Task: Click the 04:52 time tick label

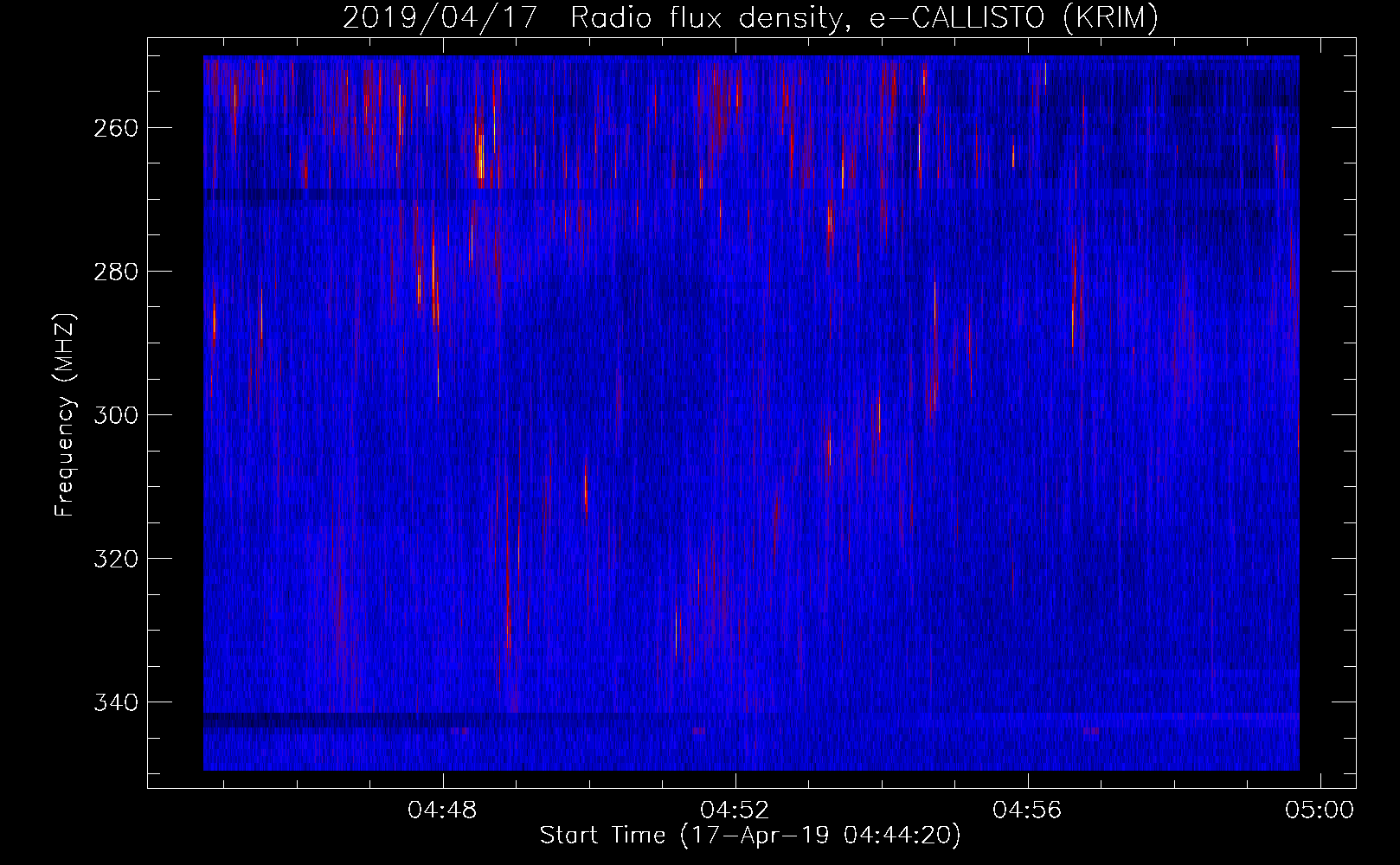Action: 735,811
